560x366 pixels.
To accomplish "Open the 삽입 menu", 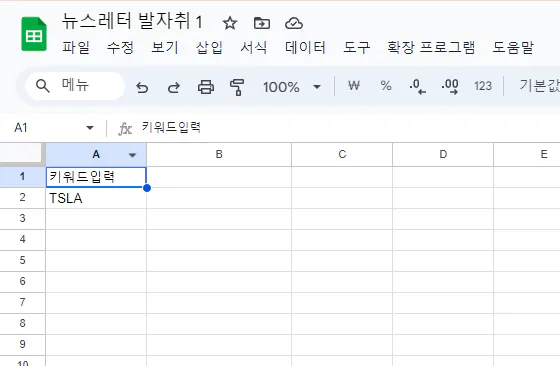I will [x=209, y=47].
